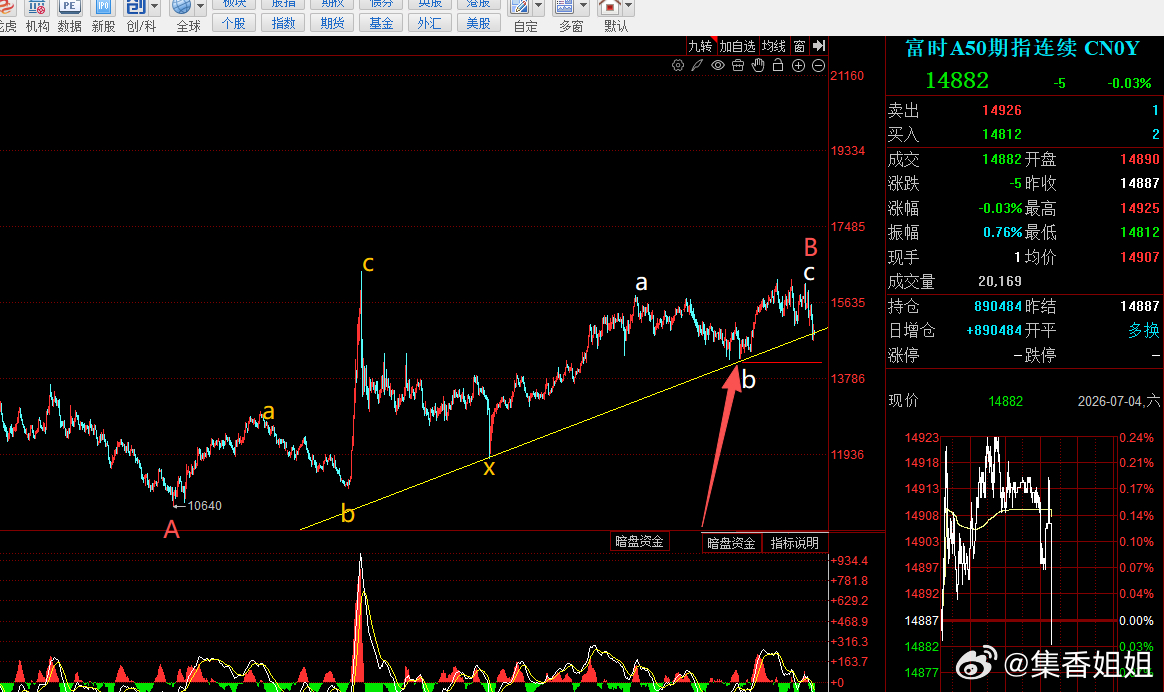This screenshot has height=692, width=1164.
Task: Zoom out with the minus circle icon
Action: click(x=818, y=65)
